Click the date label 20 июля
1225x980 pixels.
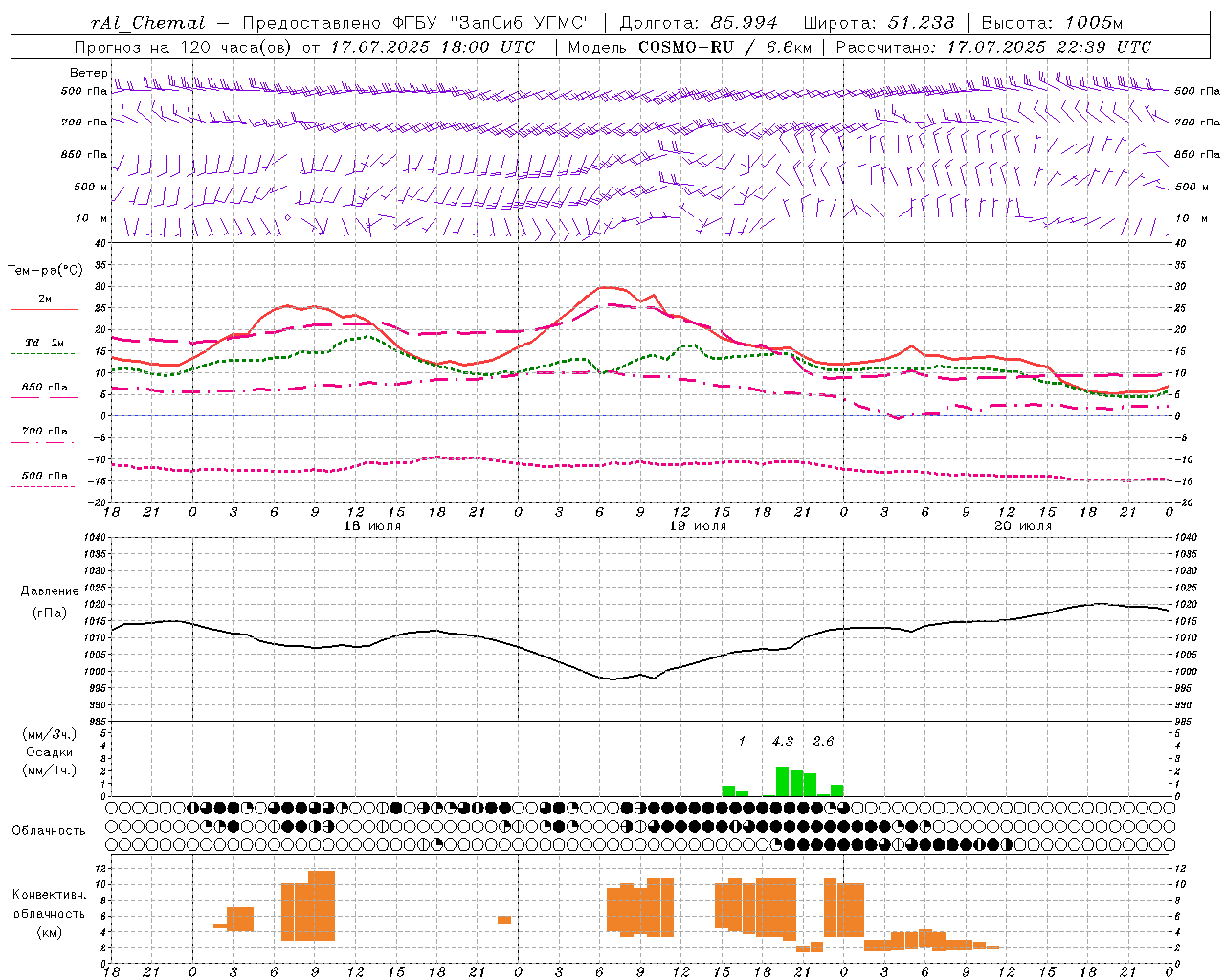click(x=1023, y=526)
